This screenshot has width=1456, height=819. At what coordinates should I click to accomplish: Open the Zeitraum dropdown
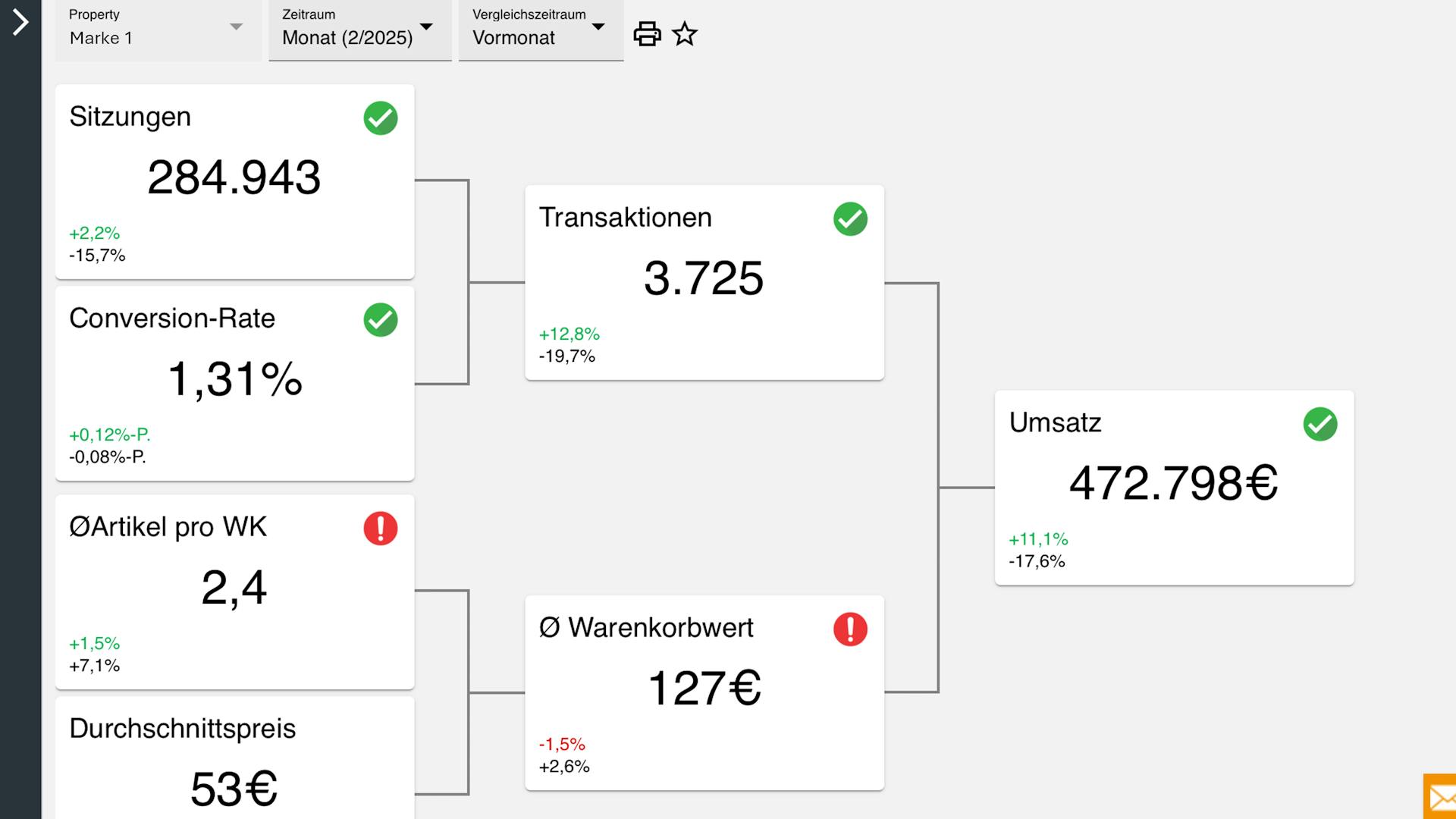tap(359, 30)
